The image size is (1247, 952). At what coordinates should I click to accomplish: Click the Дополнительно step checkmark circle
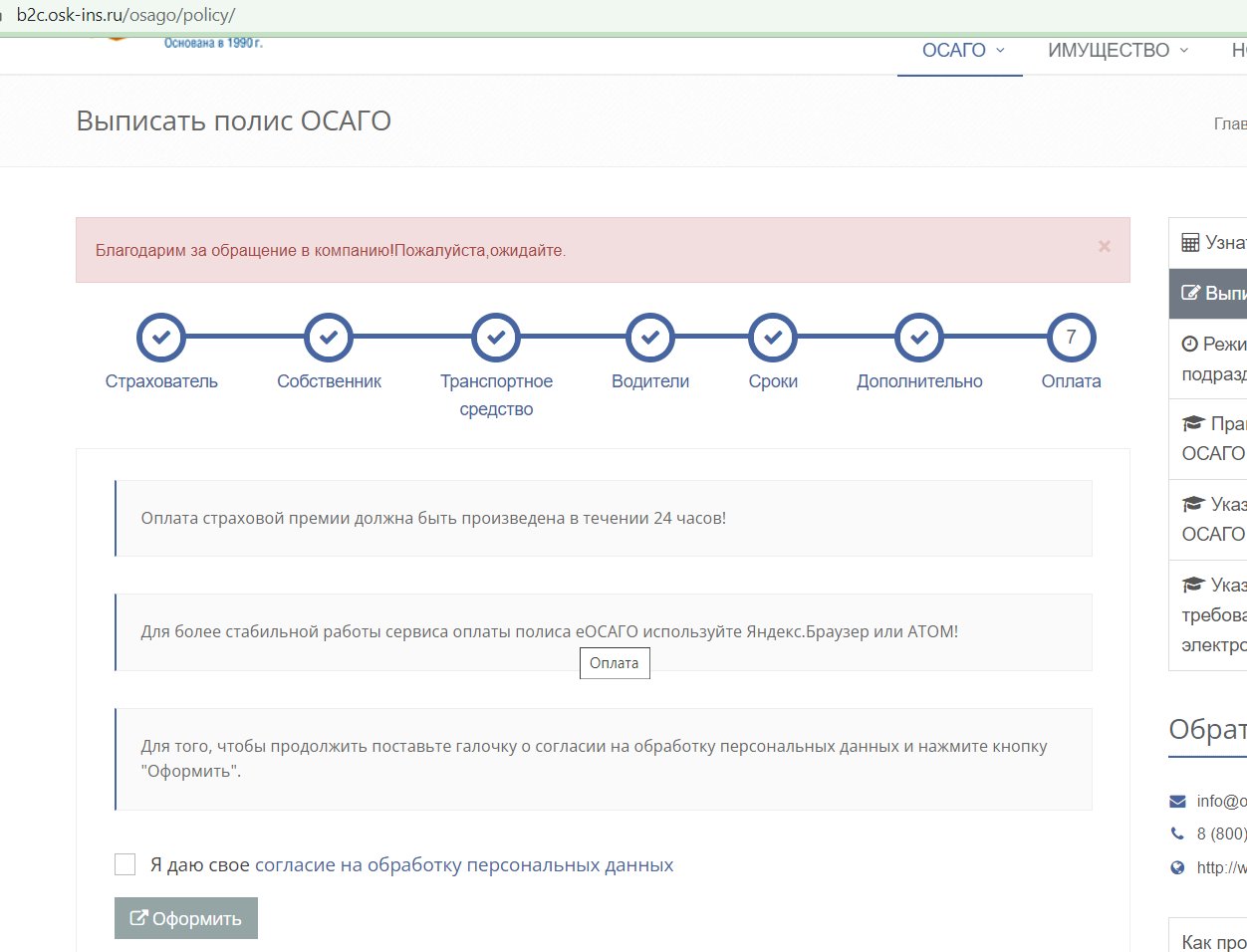919,338
